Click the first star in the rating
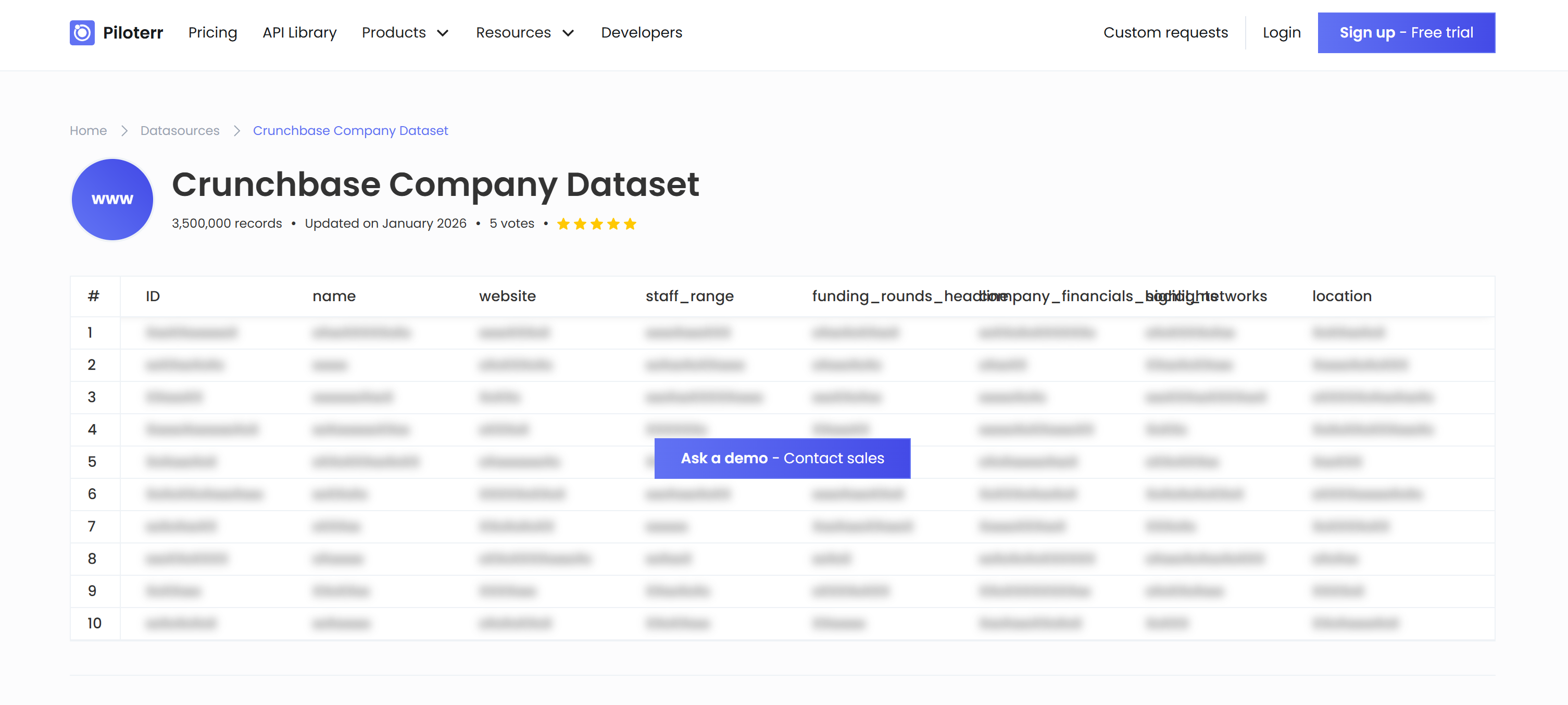 point(562,224)
